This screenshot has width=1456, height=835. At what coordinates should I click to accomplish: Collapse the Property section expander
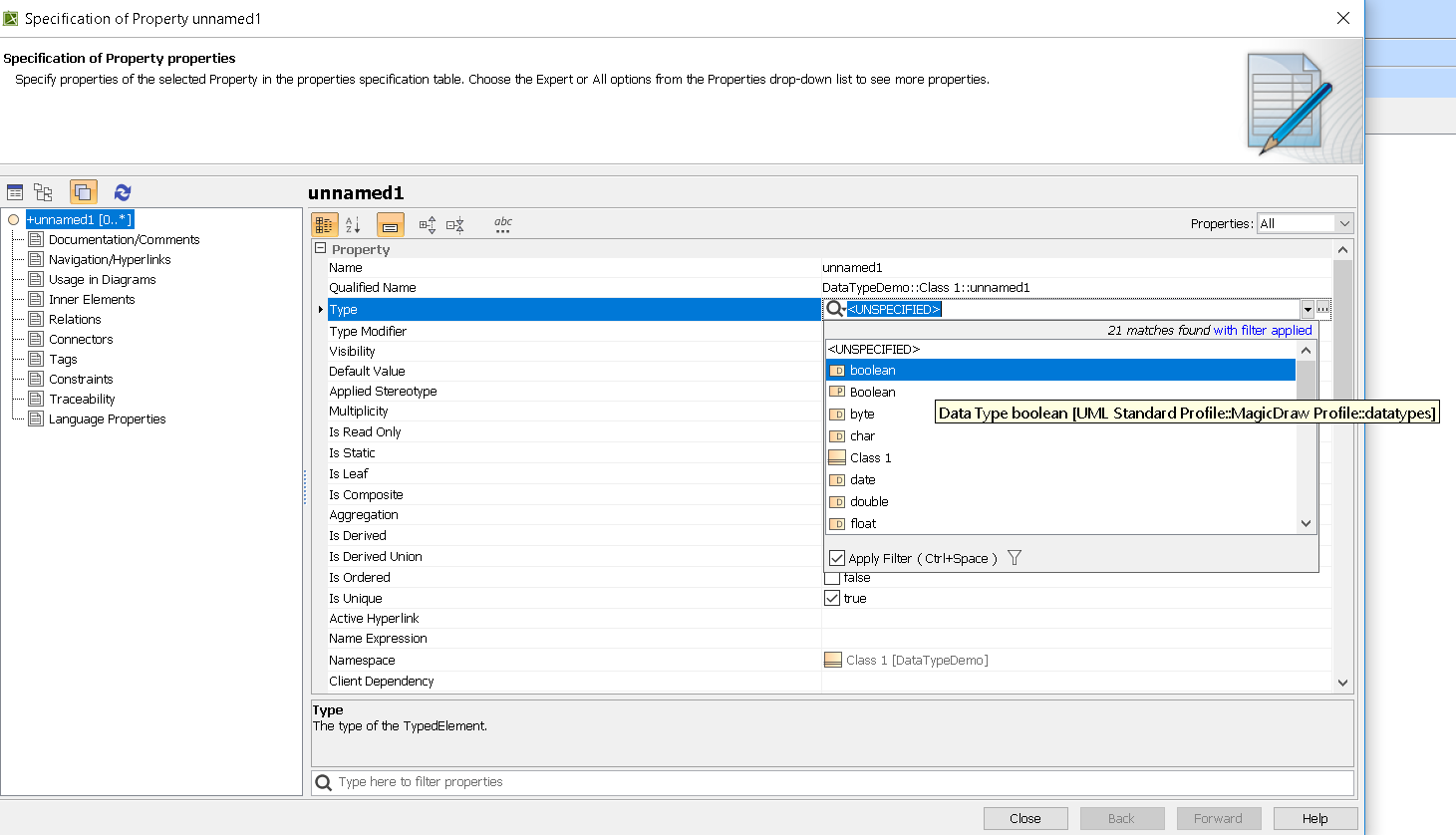tap(321, 248)
